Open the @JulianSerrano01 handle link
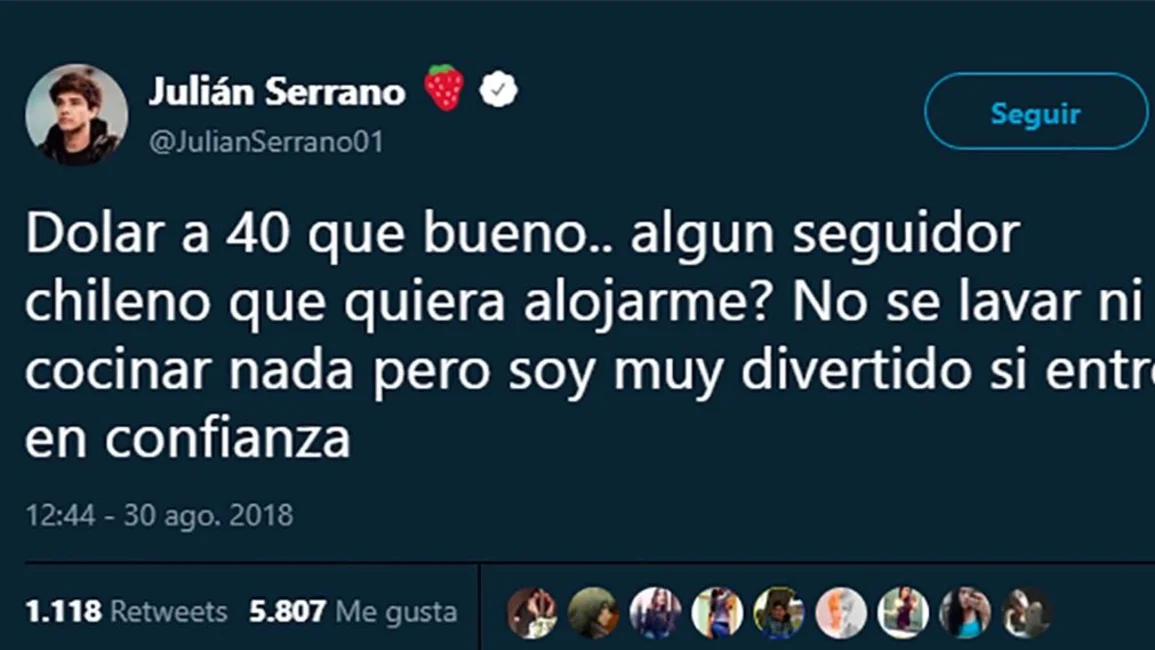The image size is (1155, 650). click(x=267, y=141)
